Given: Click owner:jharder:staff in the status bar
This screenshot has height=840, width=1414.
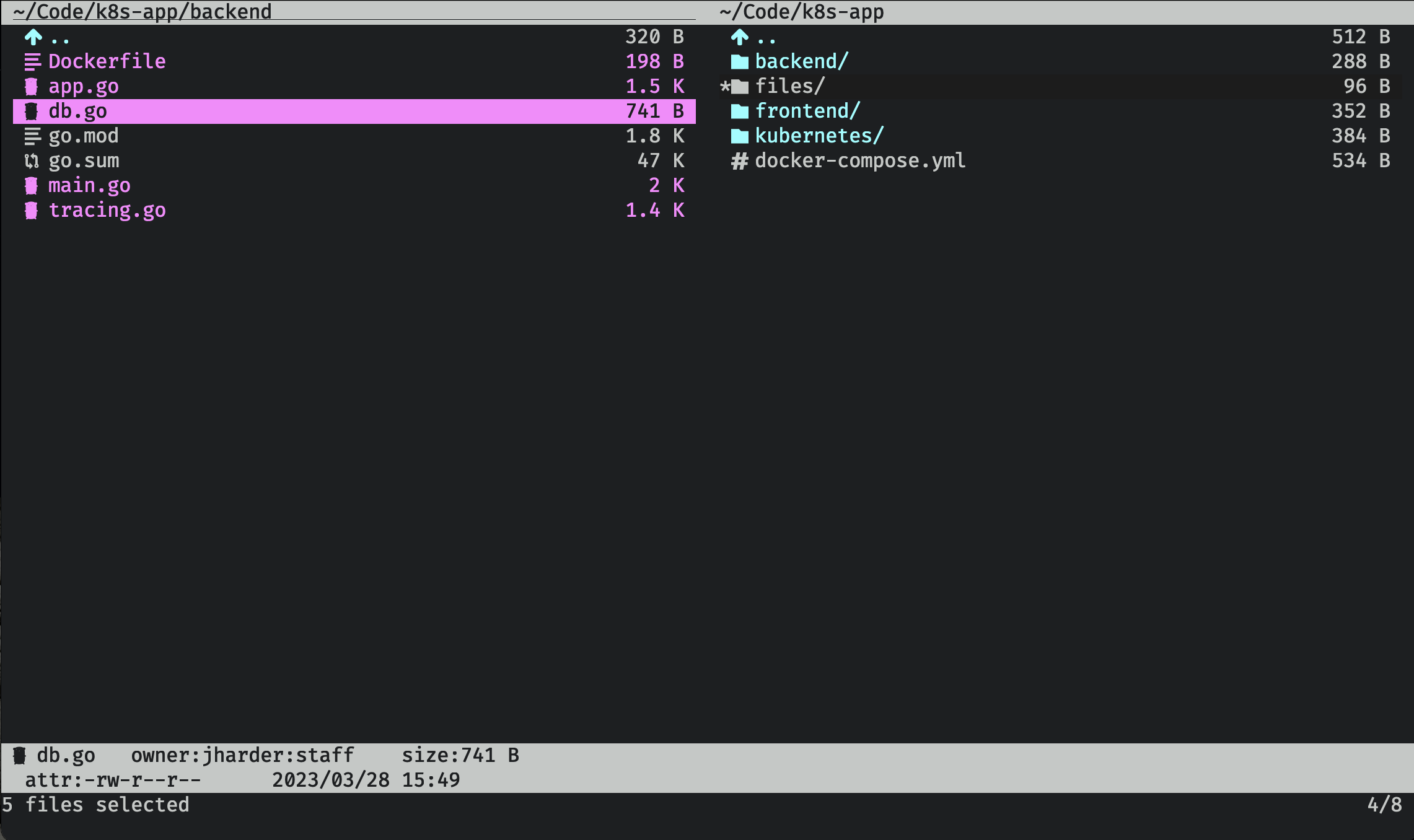Looking at the screenshot, I should coord(242,755).
